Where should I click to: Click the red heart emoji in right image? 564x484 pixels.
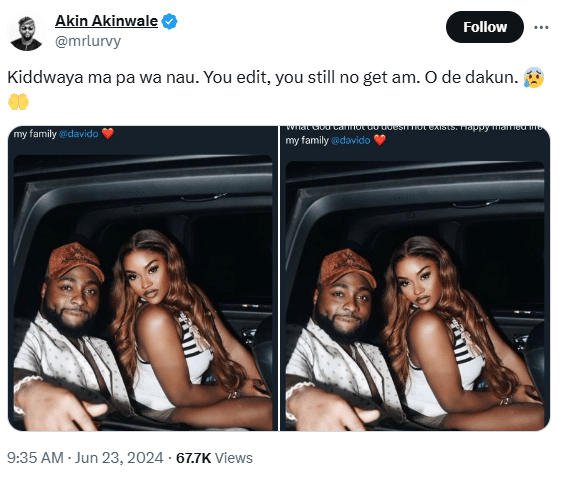[379, 140]
